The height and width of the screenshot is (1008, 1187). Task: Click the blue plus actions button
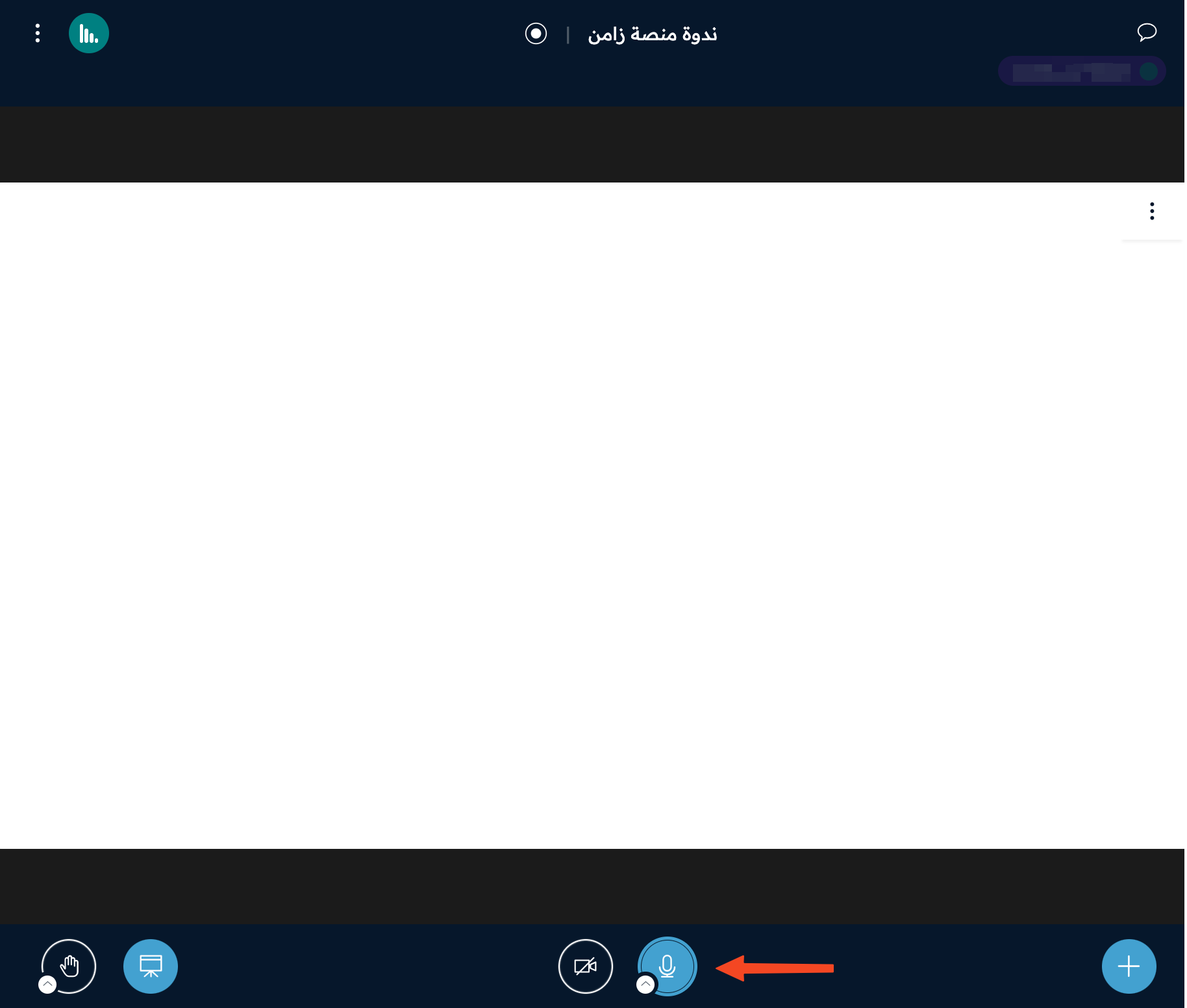point(1129,966)
